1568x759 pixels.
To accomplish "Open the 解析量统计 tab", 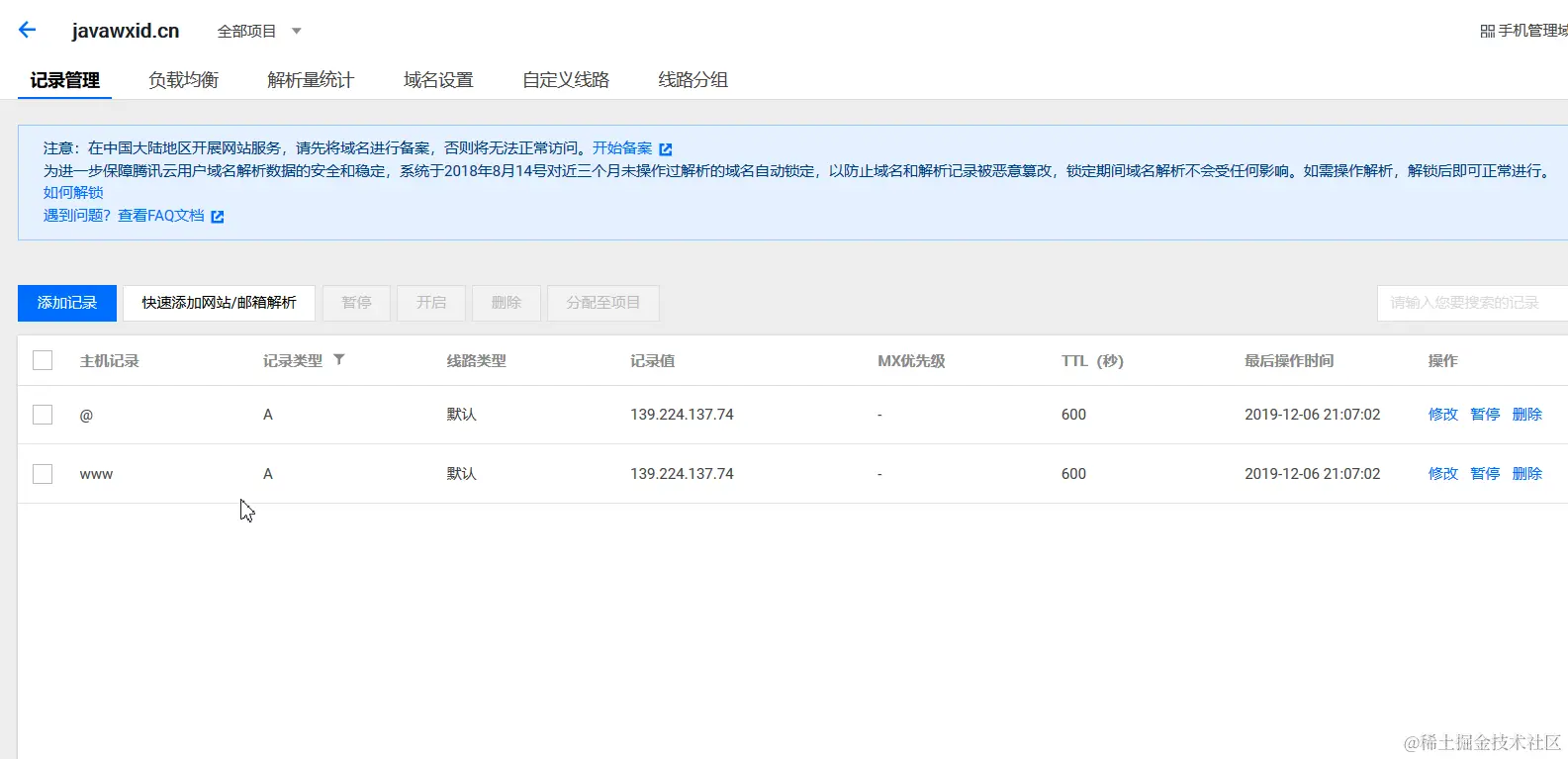I will point(311,80).
